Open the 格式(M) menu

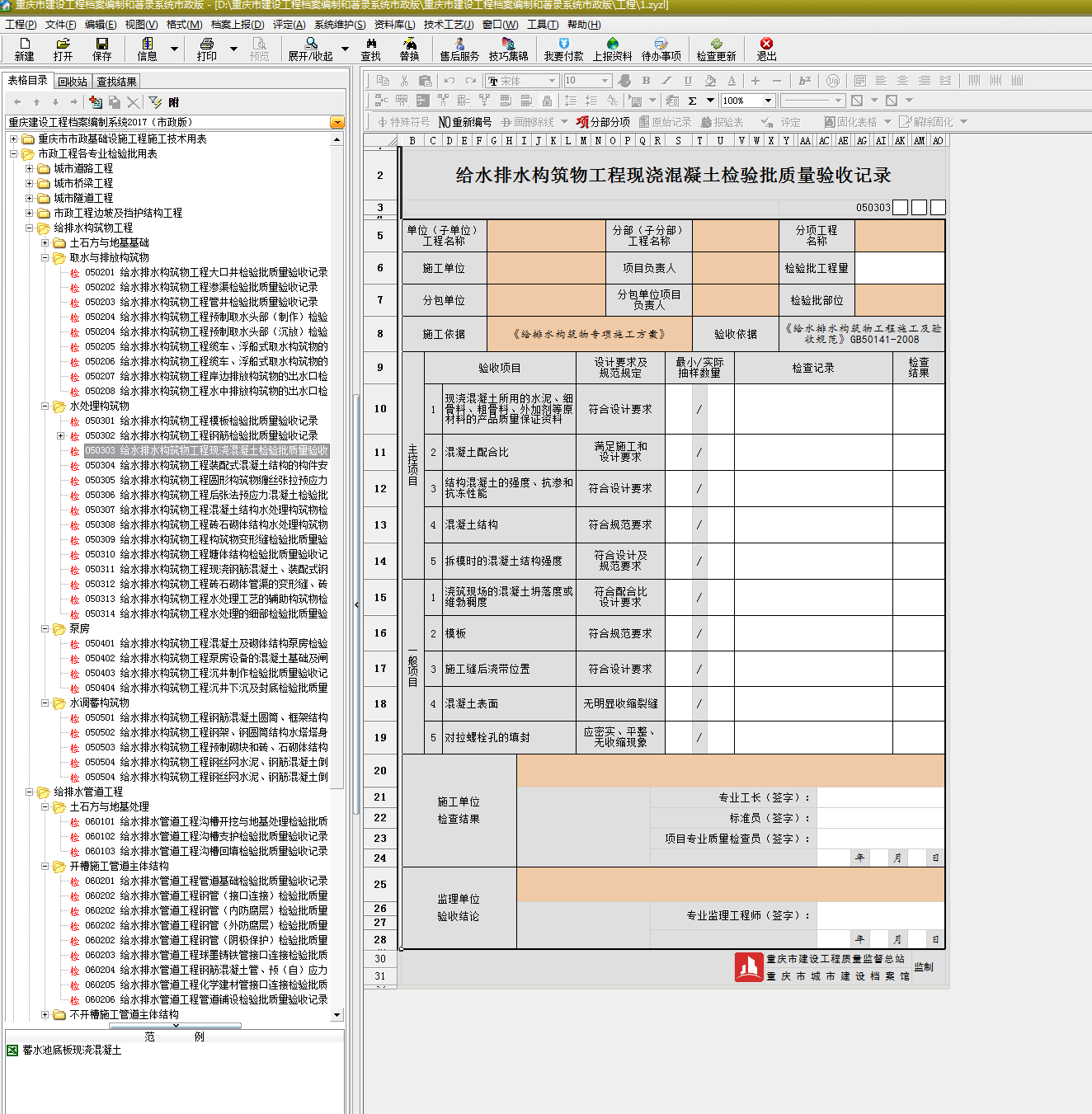[184, 25]
